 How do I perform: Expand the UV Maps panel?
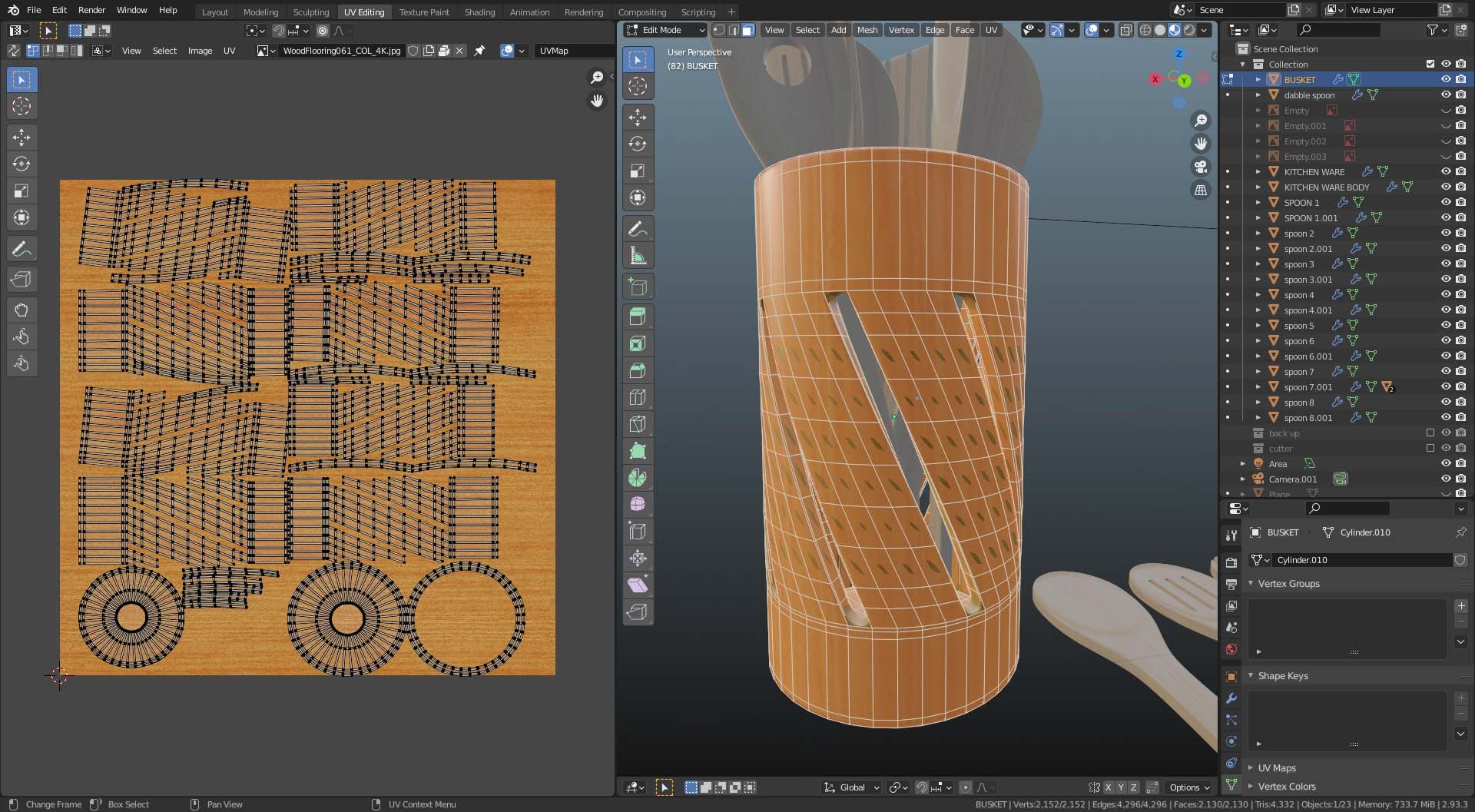coord(1276,767)
